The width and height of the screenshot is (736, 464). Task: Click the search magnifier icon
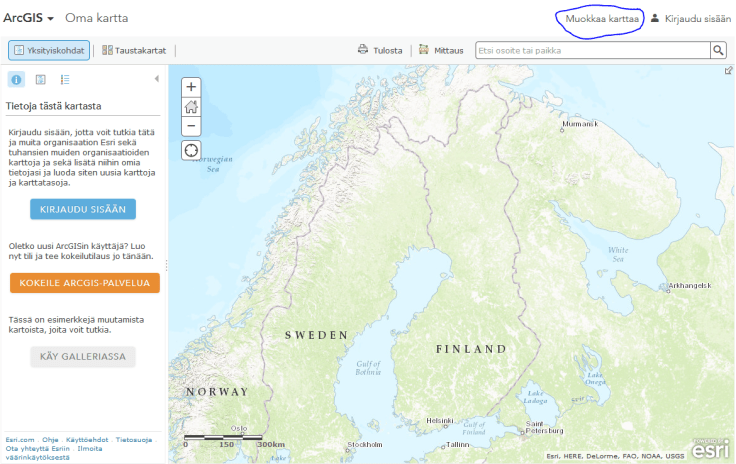coord(718,50)
